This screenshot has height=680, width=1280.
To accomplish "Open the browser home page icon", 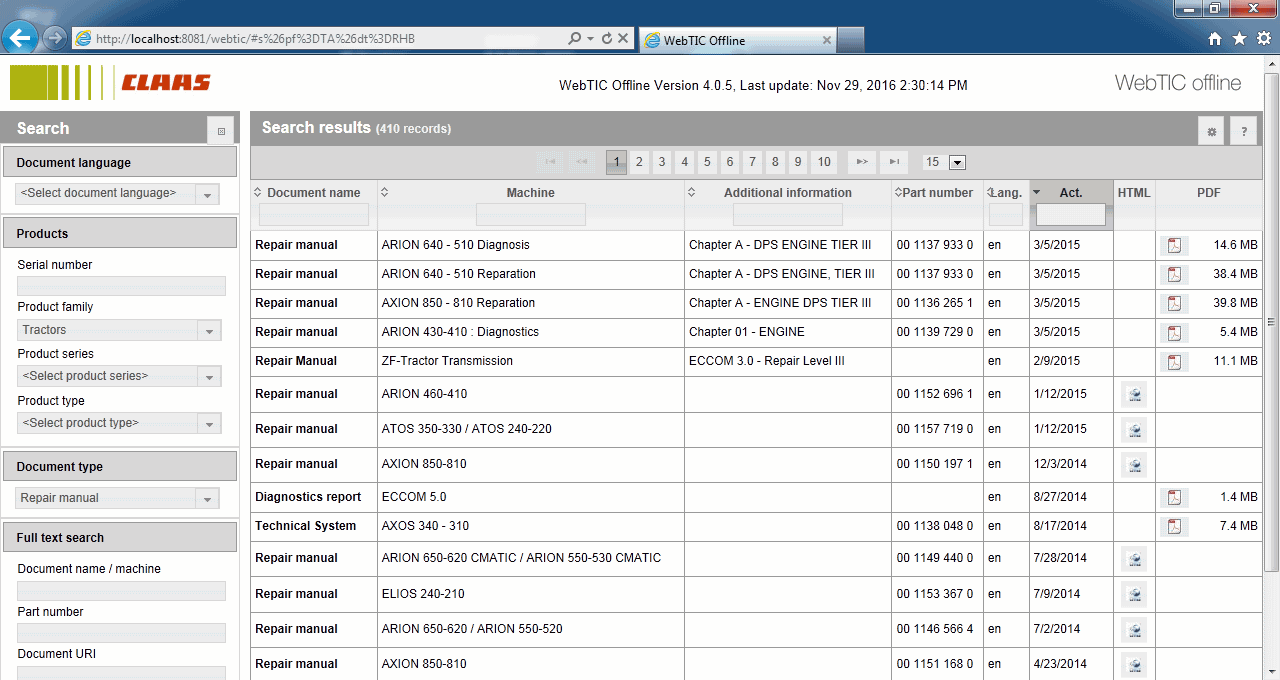I will click(1215, 39).
